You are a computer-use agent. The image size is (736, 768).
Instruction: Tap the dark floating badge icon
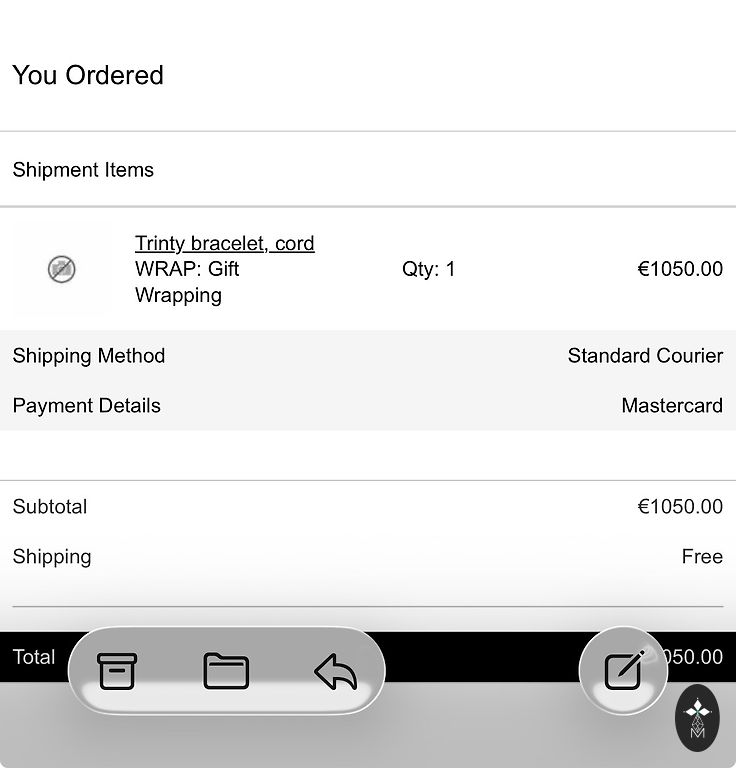[x=697, y=718]
